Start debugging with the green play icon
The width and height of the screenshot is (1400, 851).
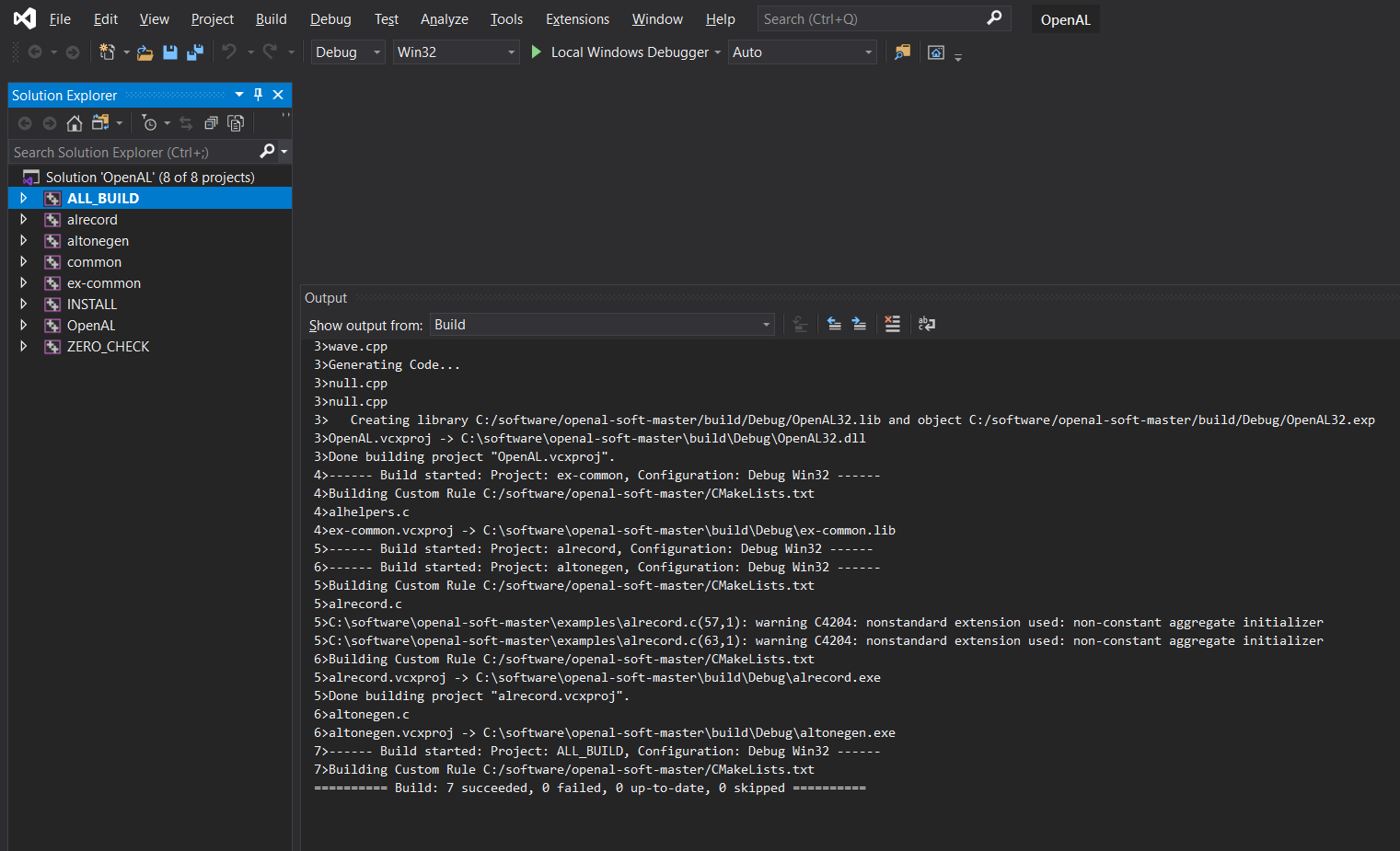536,52
